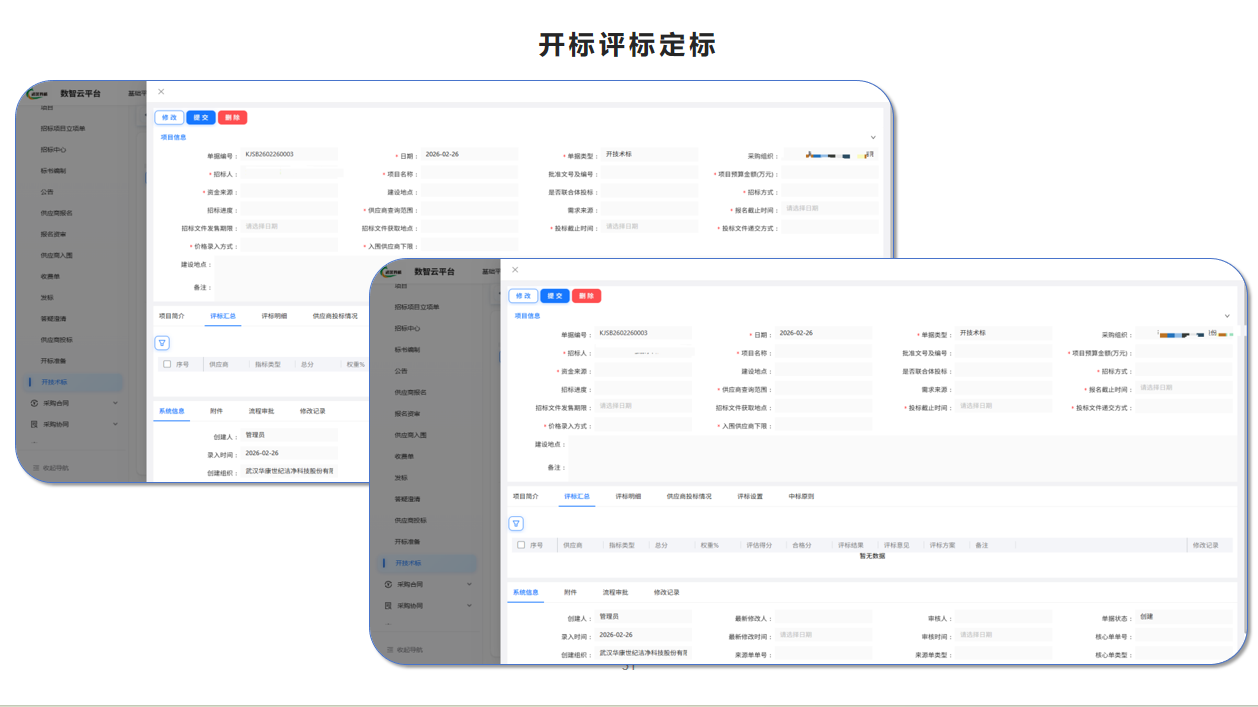Image resolution: width=1258 pixels, height=707 pixels.
Task: Click 项目名称 input field in front screenshot
Action: pos(822,353)
